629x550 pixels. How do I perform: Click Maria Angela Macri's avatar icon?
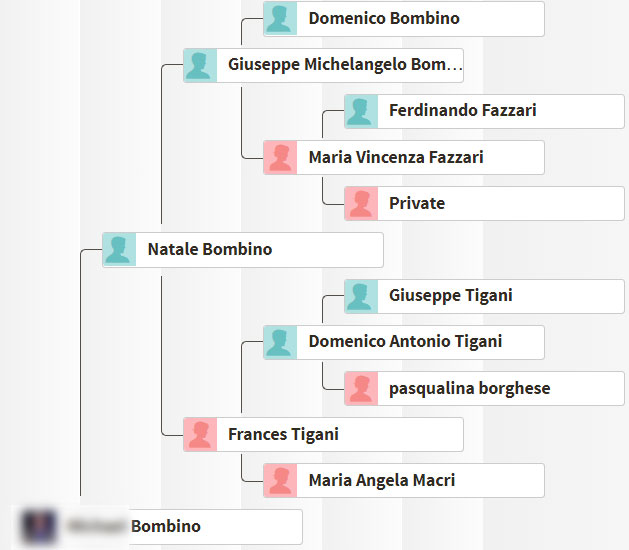(x=280, y=481)
